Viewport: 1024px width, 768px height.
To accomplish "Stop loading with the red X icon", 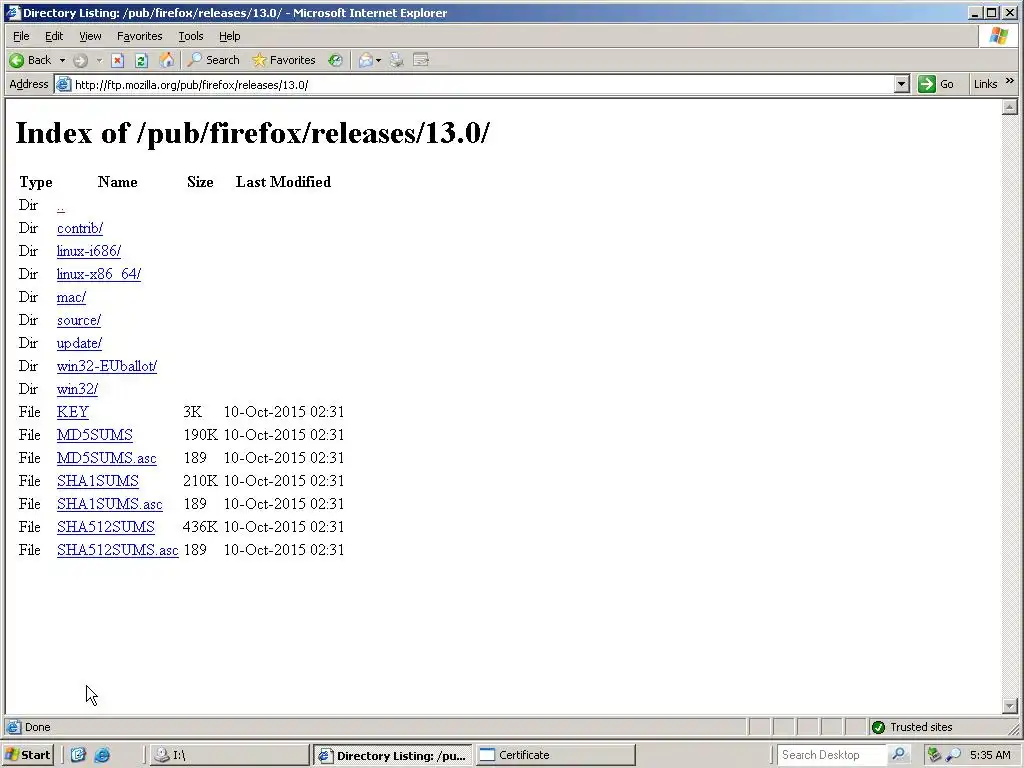I will pyautogui.click(x=118, y=61).
